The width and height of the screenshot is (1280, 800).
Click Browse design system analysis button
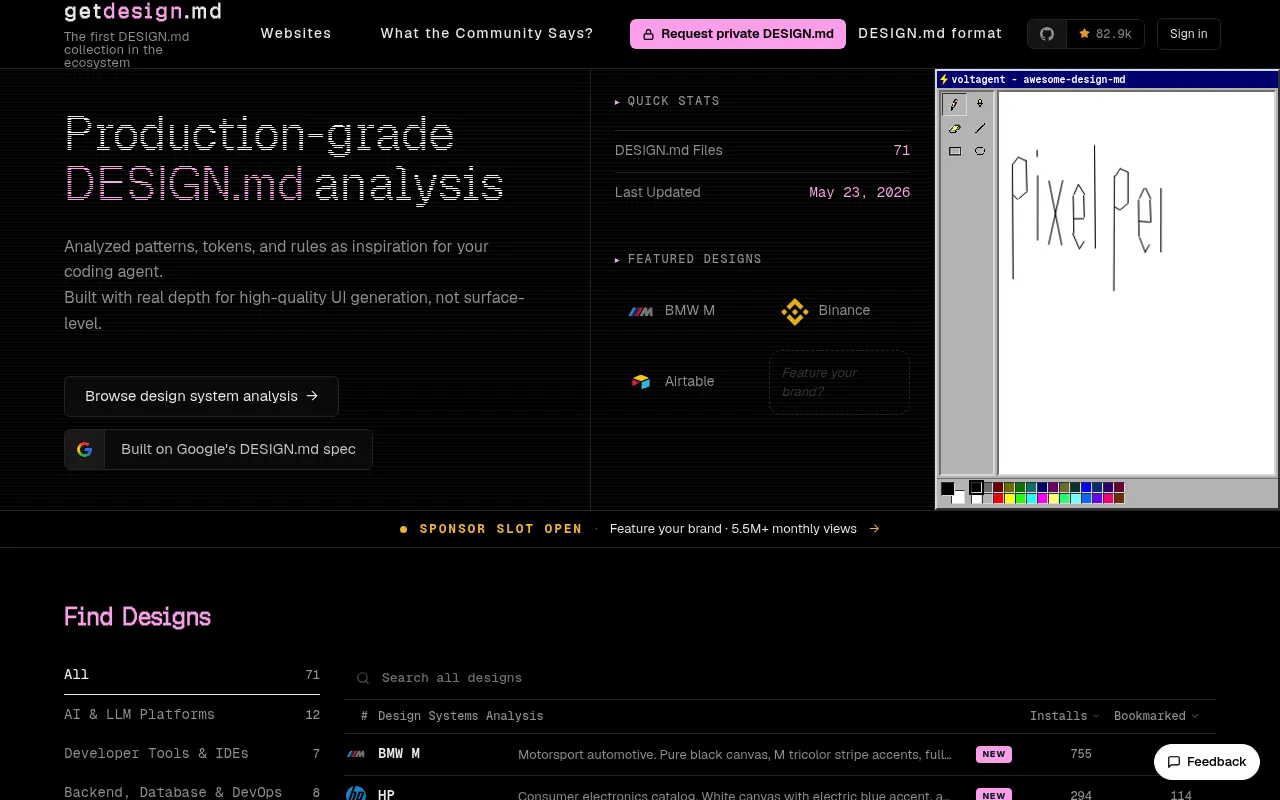pos(201,396)
